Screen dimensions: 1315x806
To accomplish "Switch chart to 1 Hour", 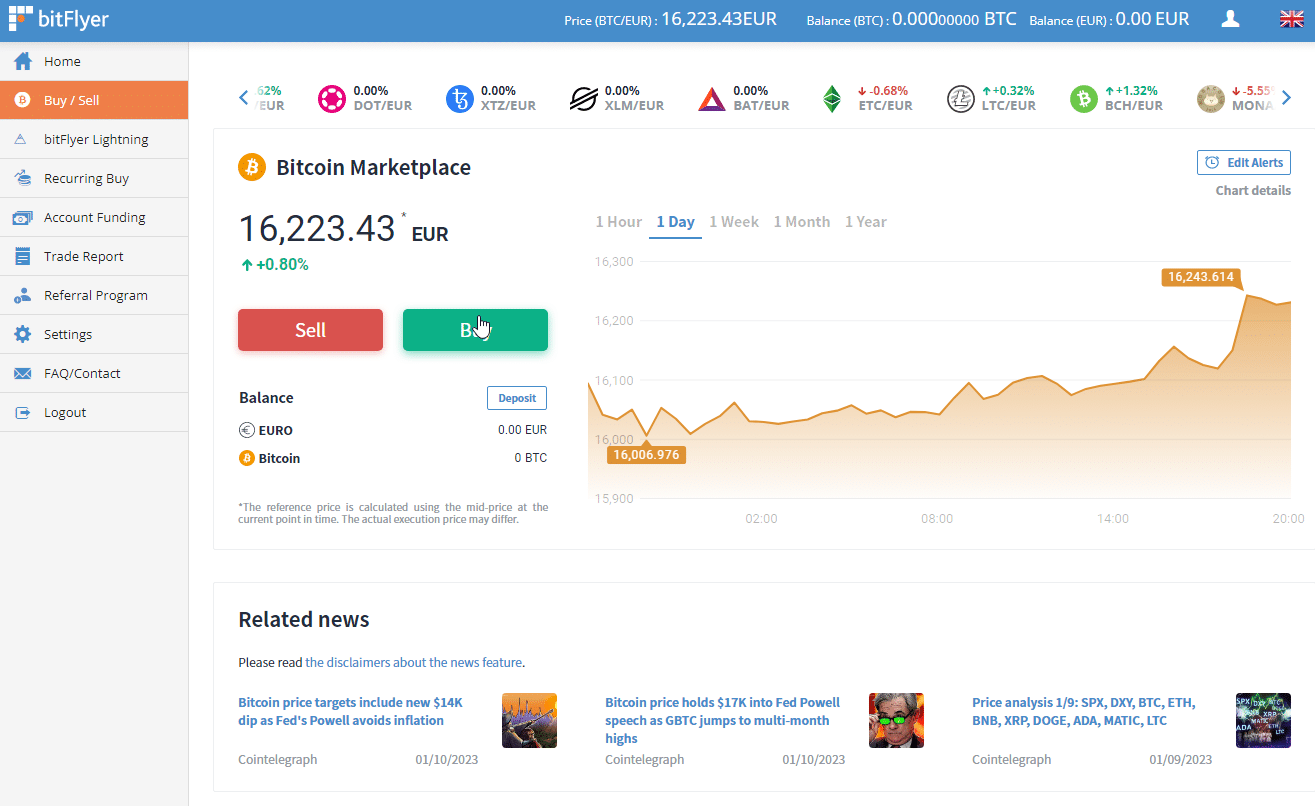I will click(x=619, y=222).
